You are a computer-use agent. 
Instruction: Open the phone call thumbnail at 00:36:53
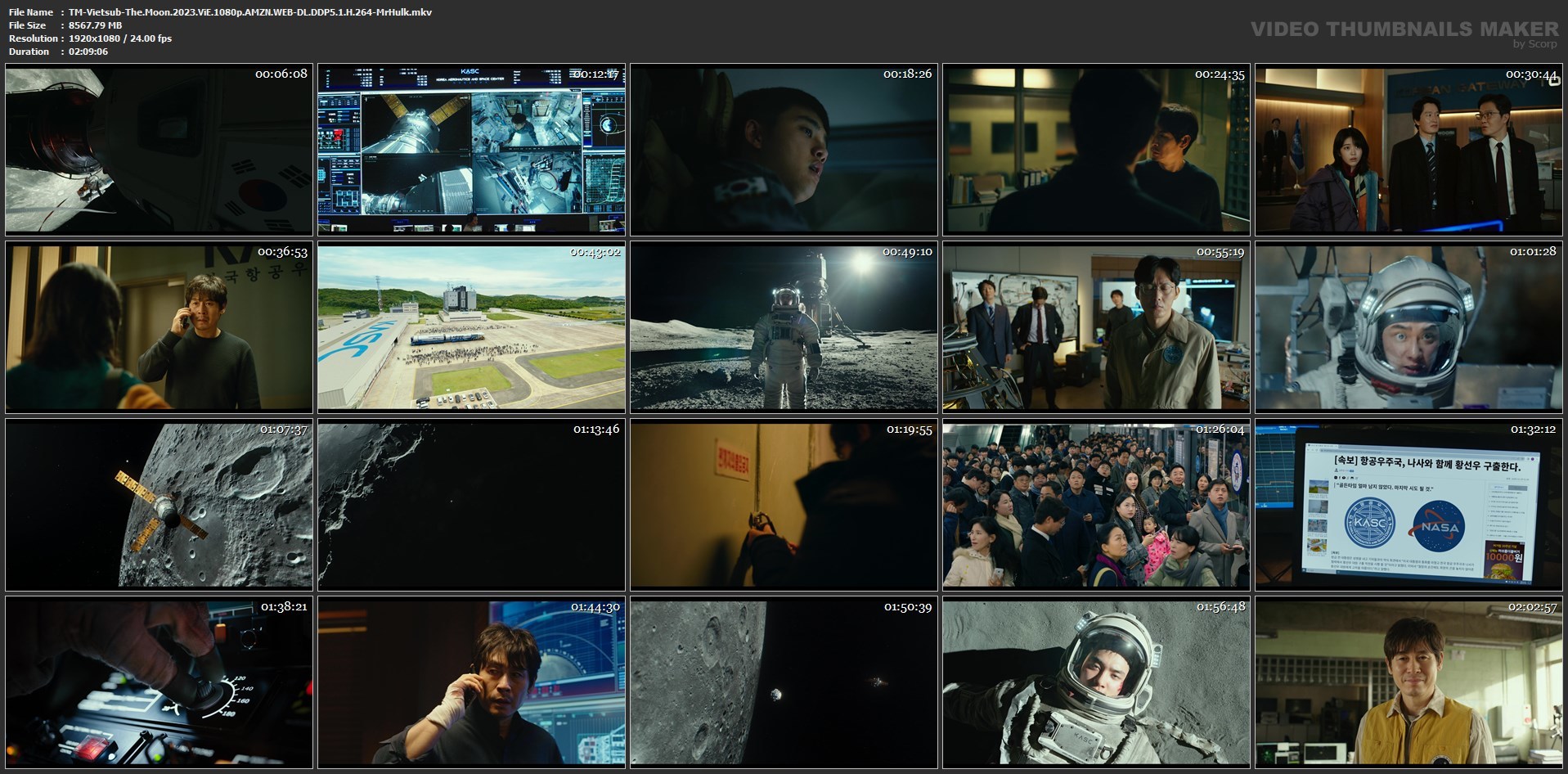(x=159, y=326)
